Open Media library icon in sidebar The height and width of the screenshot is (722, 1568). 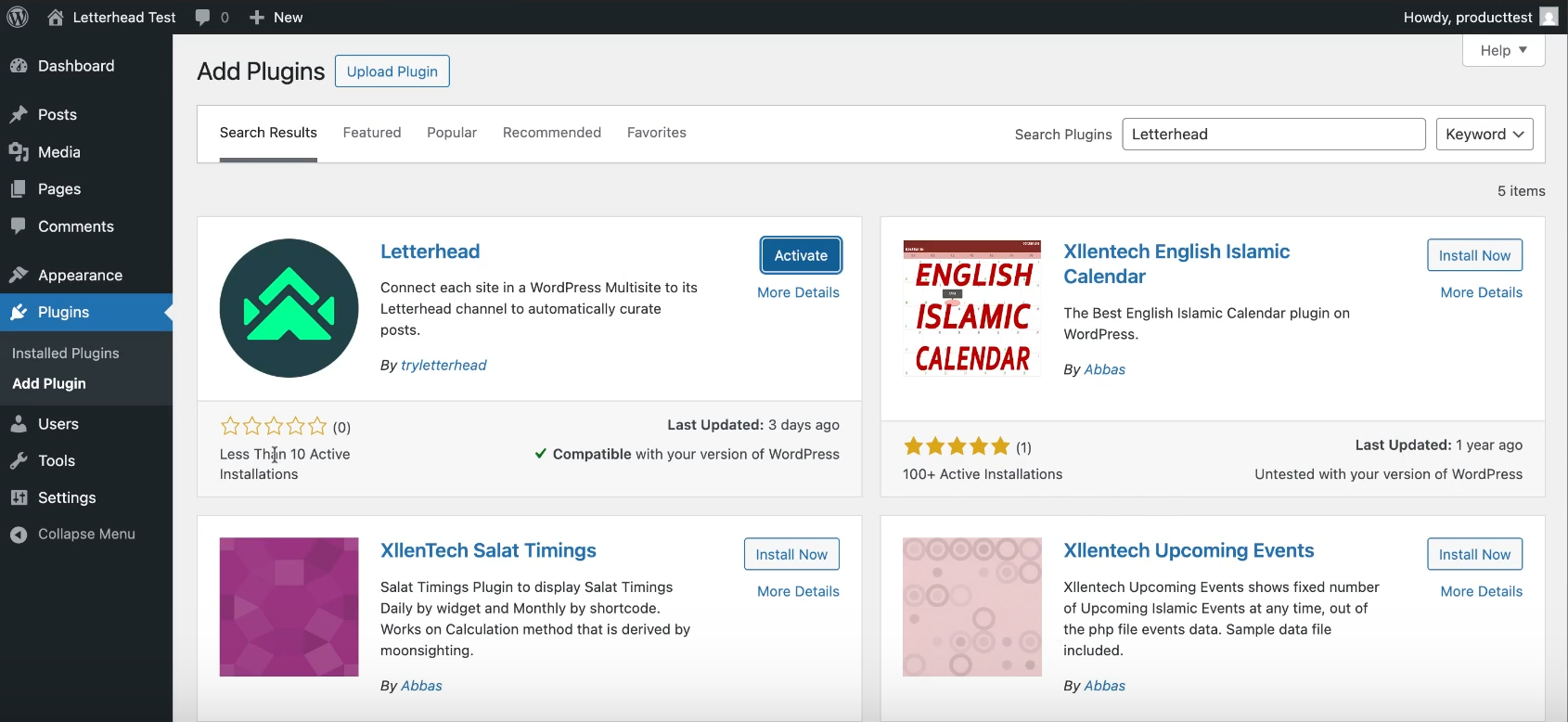coord(19,152)
